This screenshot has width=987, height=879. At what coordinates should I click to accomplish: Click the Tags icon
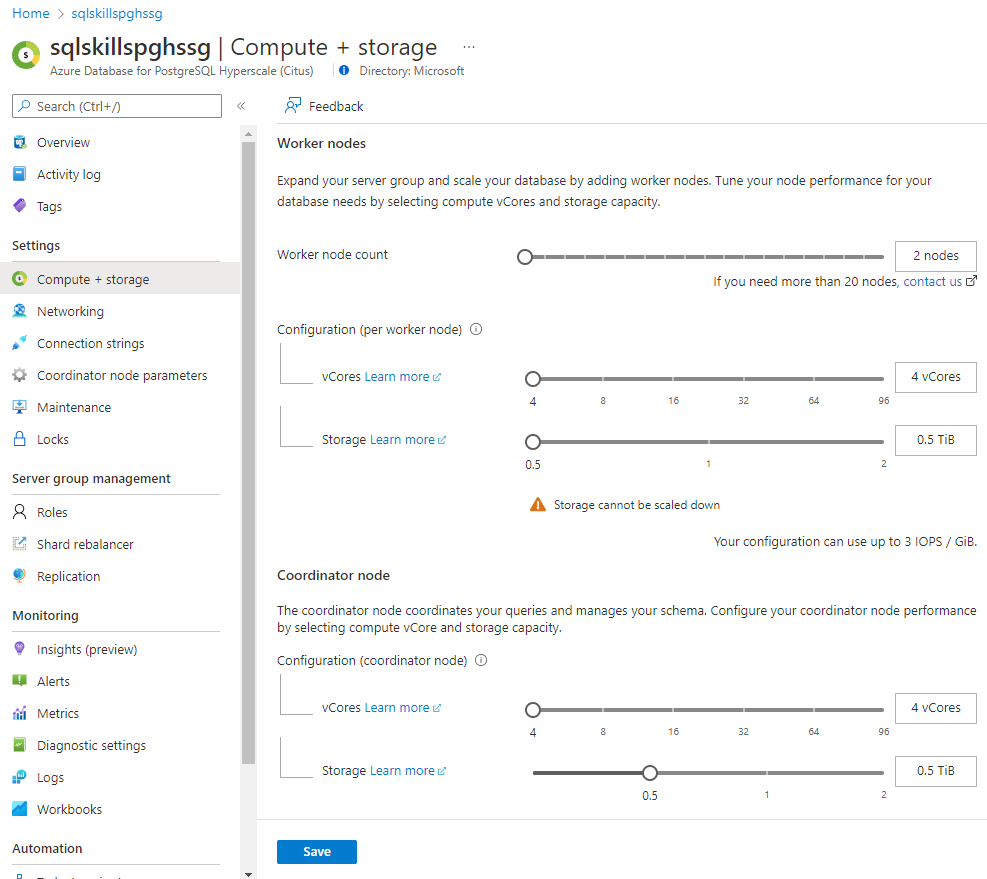(19, 206)
